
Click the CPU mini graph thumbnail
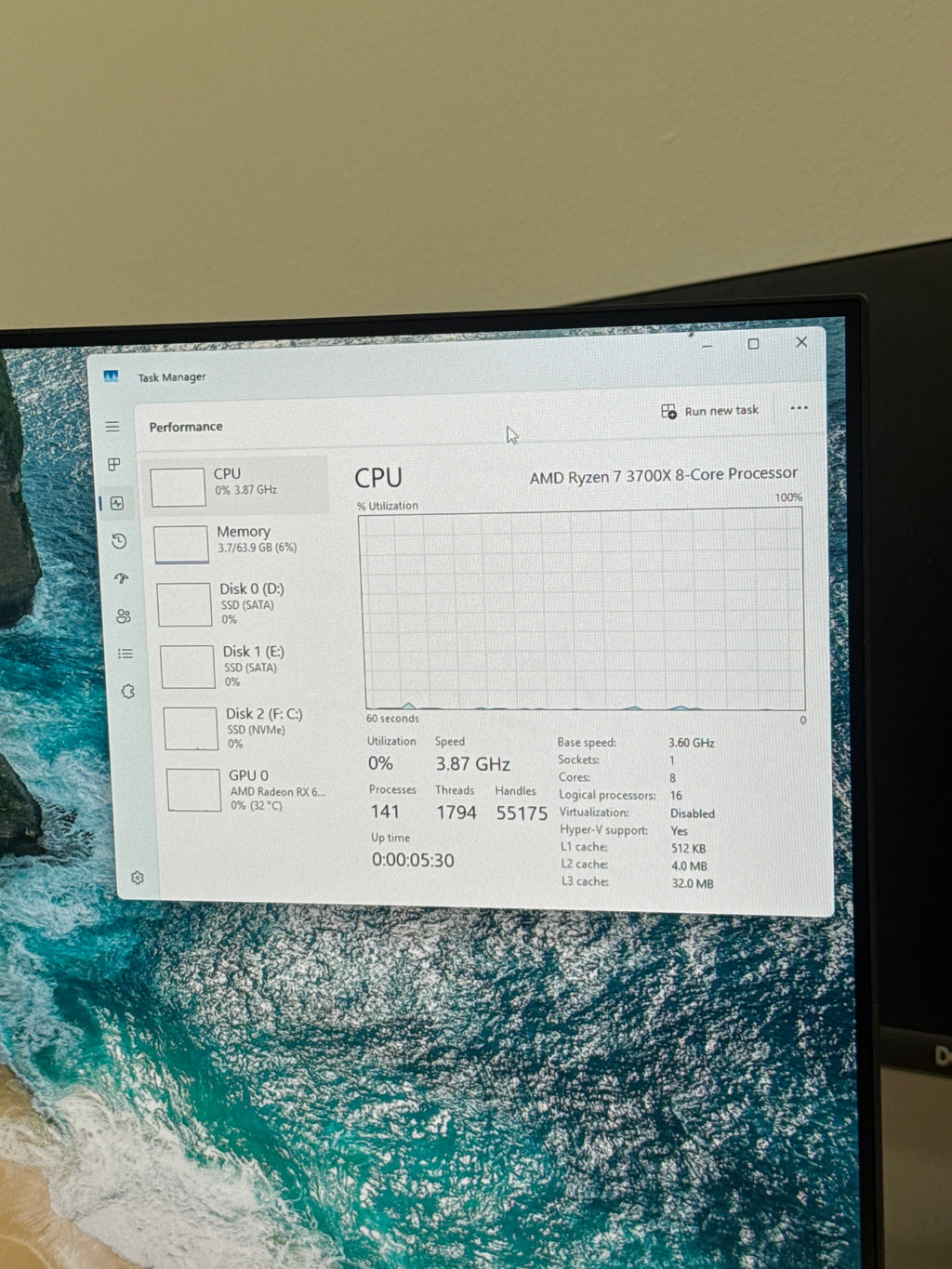tap(178, 487)
